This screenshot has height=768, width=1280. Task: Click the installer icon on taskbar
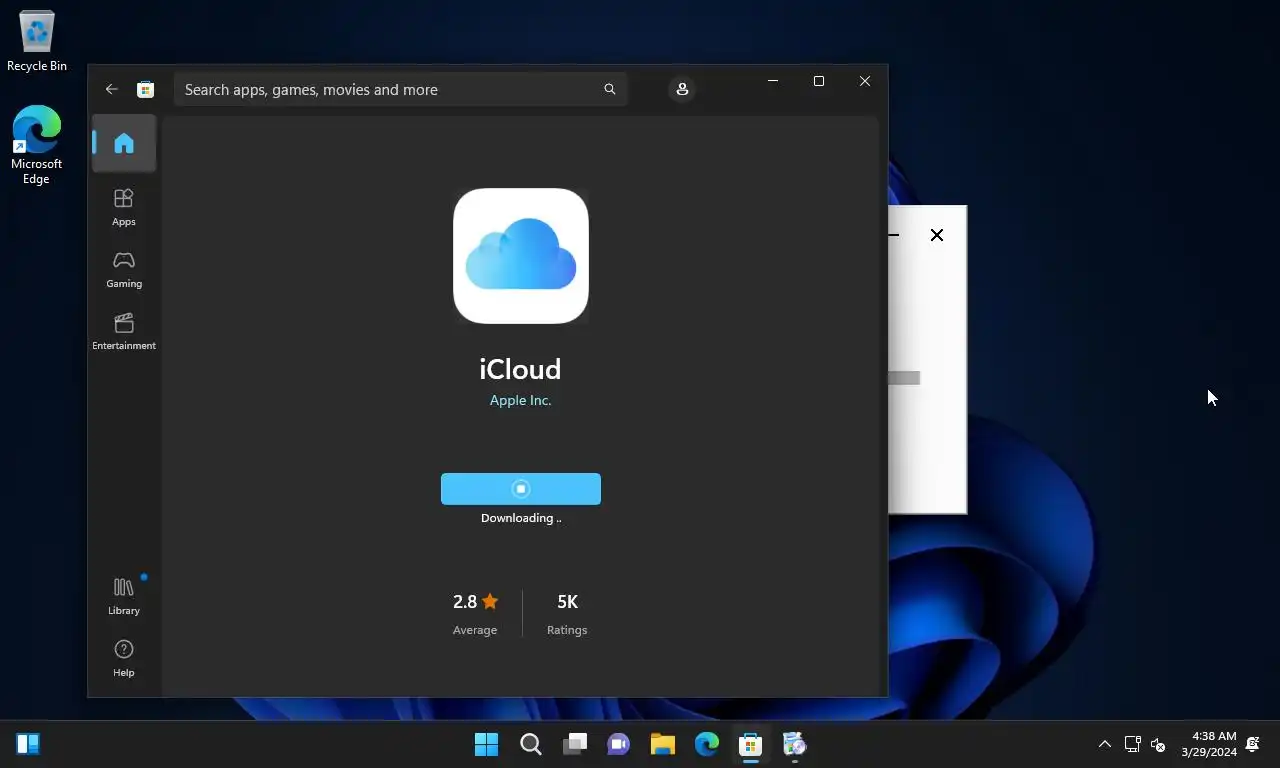point(794,744)
